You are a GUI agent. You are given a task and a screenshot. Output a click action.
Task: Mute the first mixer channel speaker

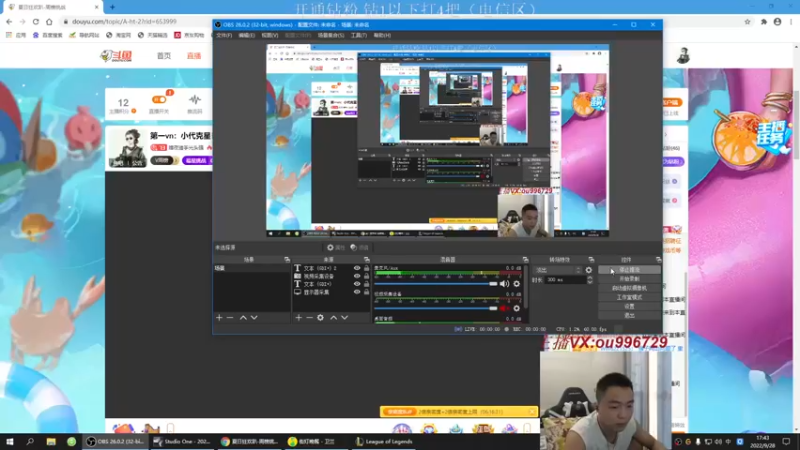[504, 284]
